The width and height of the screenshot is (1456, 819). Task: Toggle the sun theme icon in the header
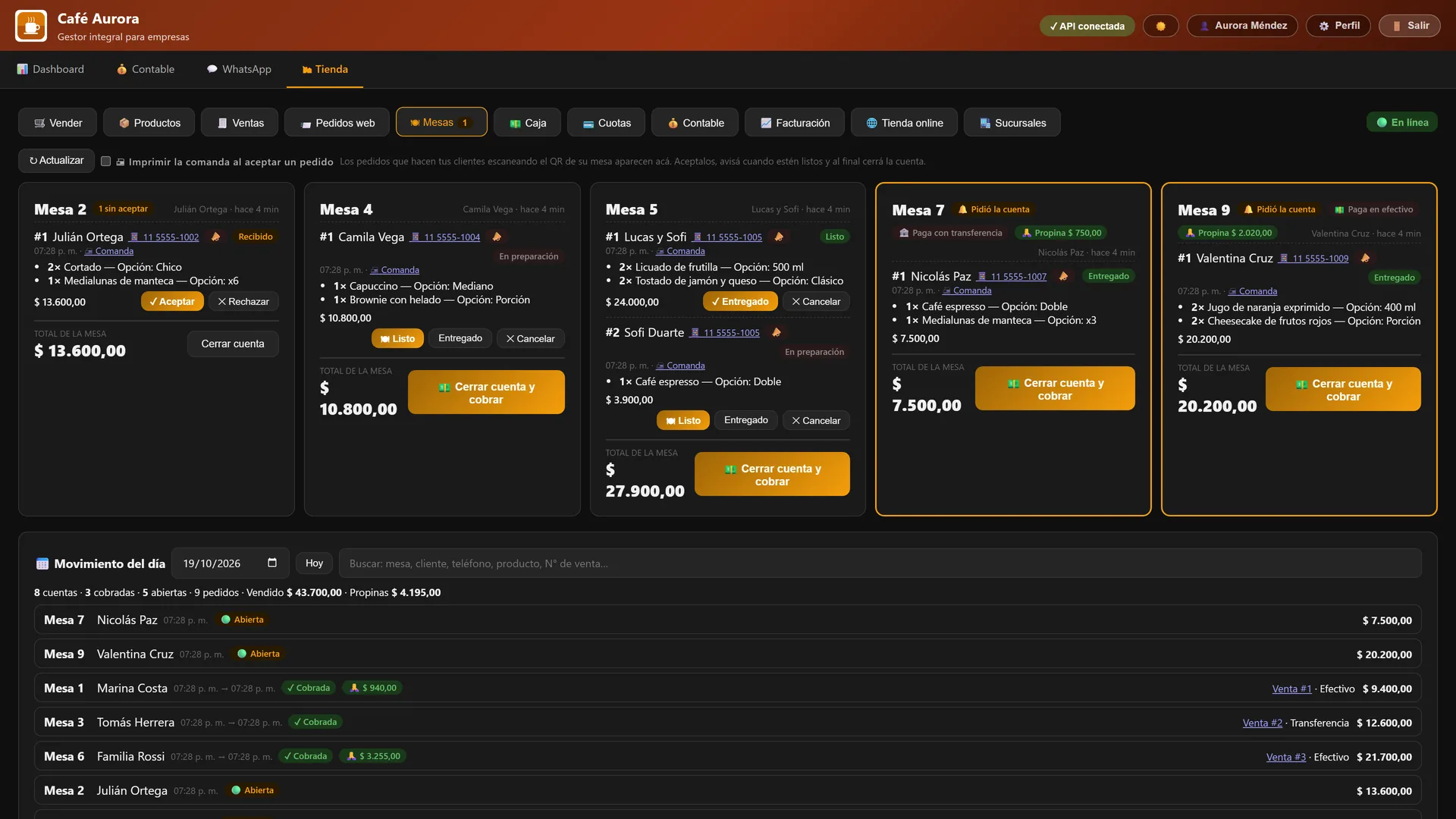(1160, 26)
